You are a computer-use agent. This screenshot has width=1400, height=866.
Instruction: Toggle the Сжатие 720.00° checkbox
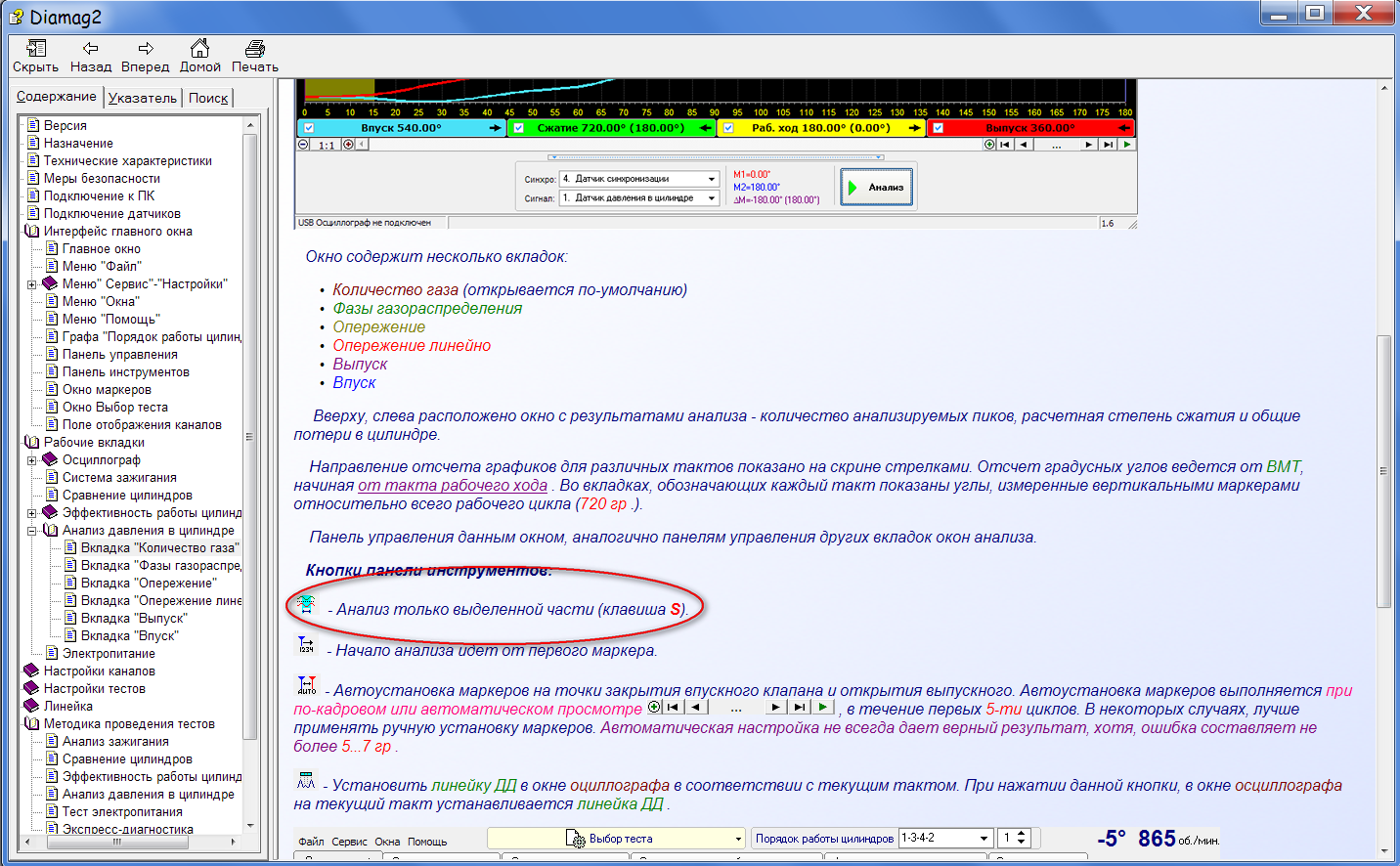tap(519, 128)
